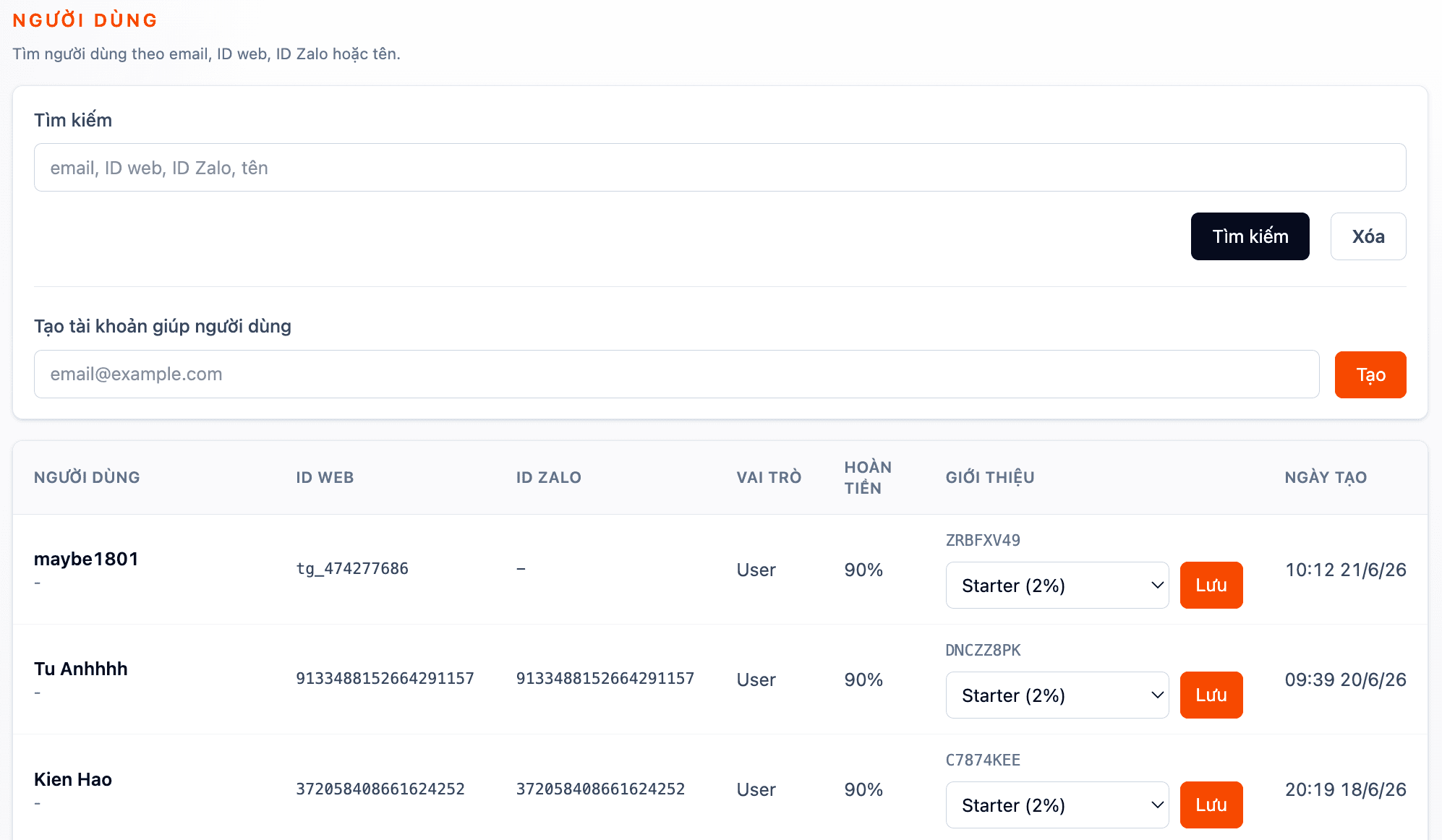This screenshot has width=1442, height=840.
Task: Click the 90% refund value for maybe1801
Action: 863,570
